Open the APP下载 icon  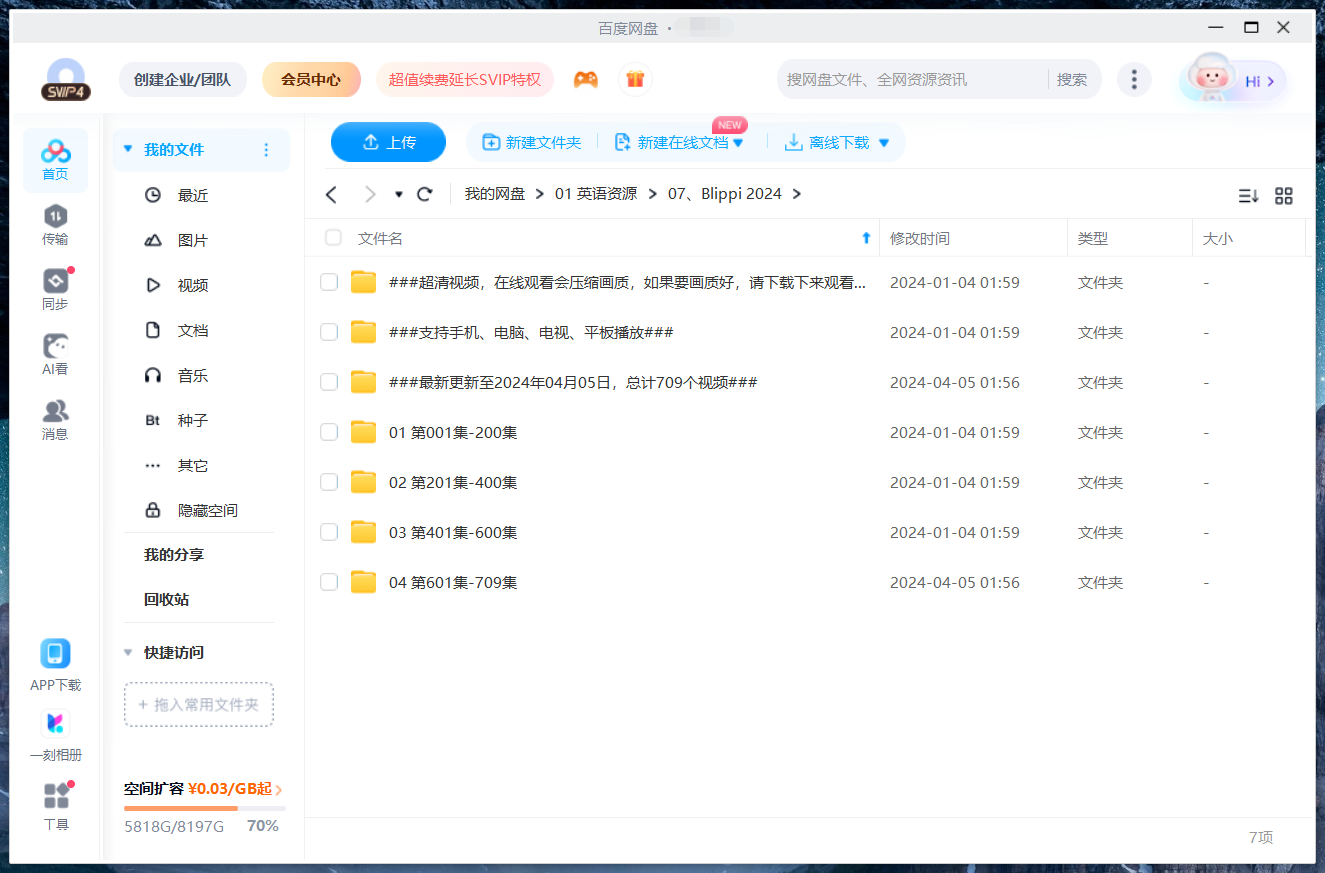[55, 665]
